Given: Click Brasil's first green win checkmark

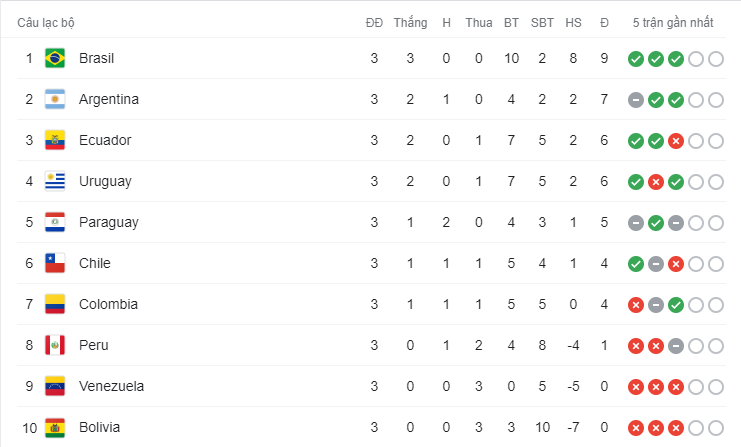Looking at the screenshot, I should point(636,59).
